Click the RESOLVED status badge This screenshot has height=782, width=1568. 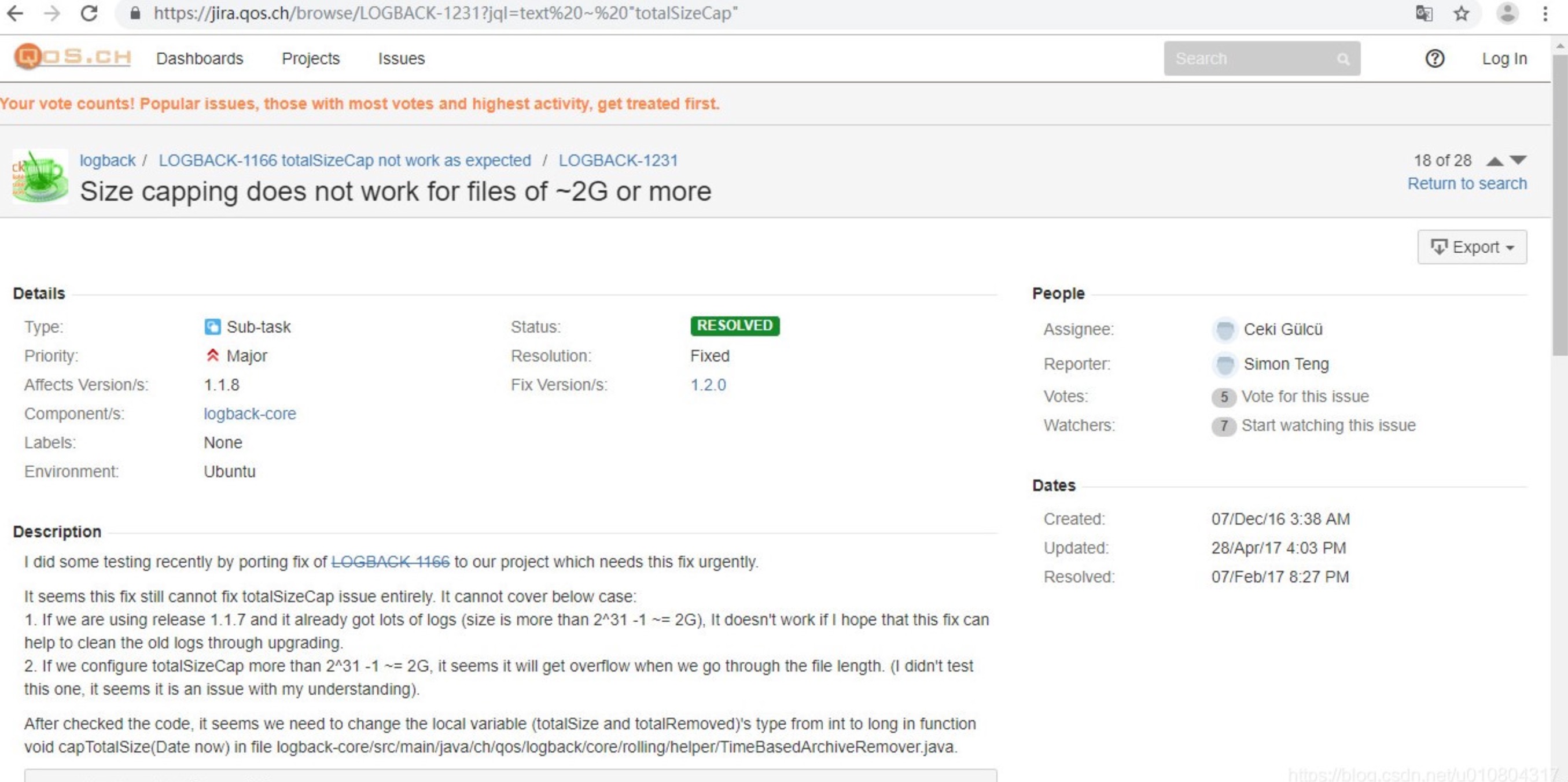pyautogui.click(x=735, y=326)
